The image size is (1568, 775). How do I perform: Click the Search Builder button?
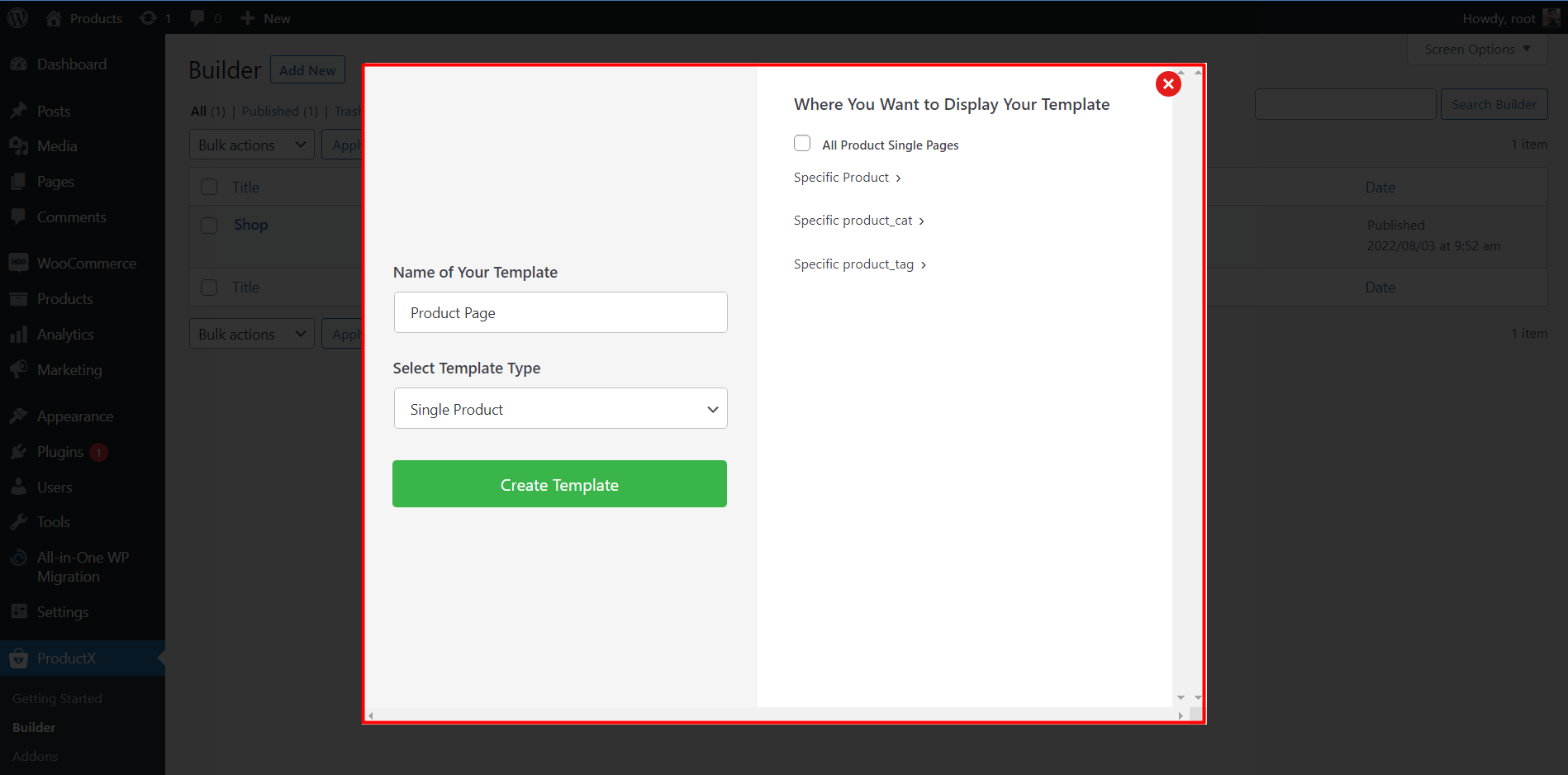pos(1494,104)
